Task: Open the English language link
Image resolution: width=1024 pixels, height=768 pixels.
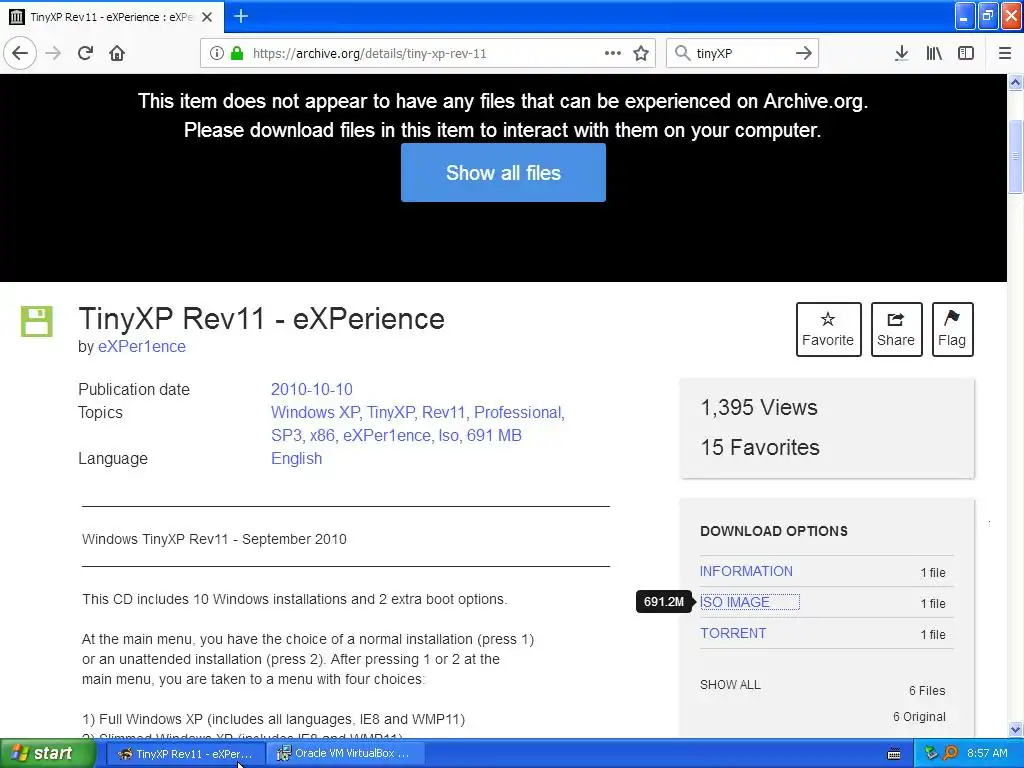Action: [x=296, y=458]
